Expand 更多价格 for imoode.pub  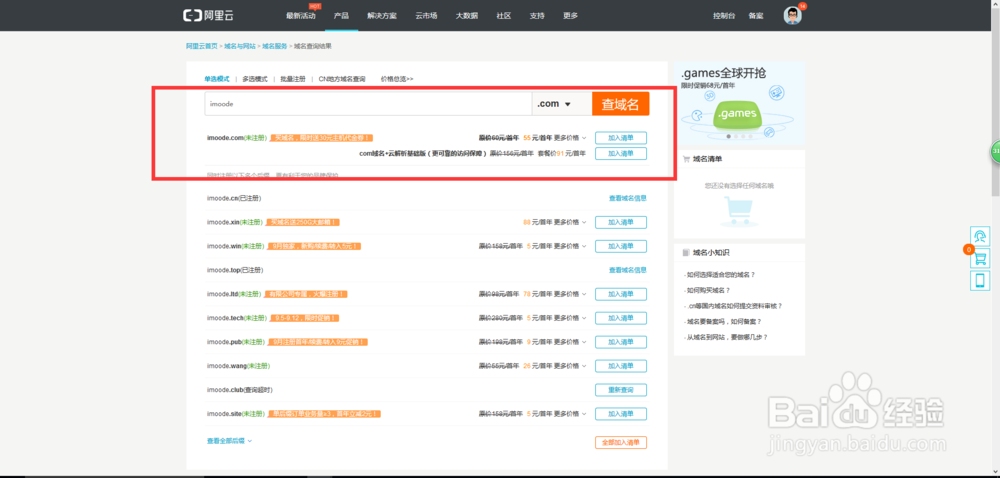coord(570,342)
